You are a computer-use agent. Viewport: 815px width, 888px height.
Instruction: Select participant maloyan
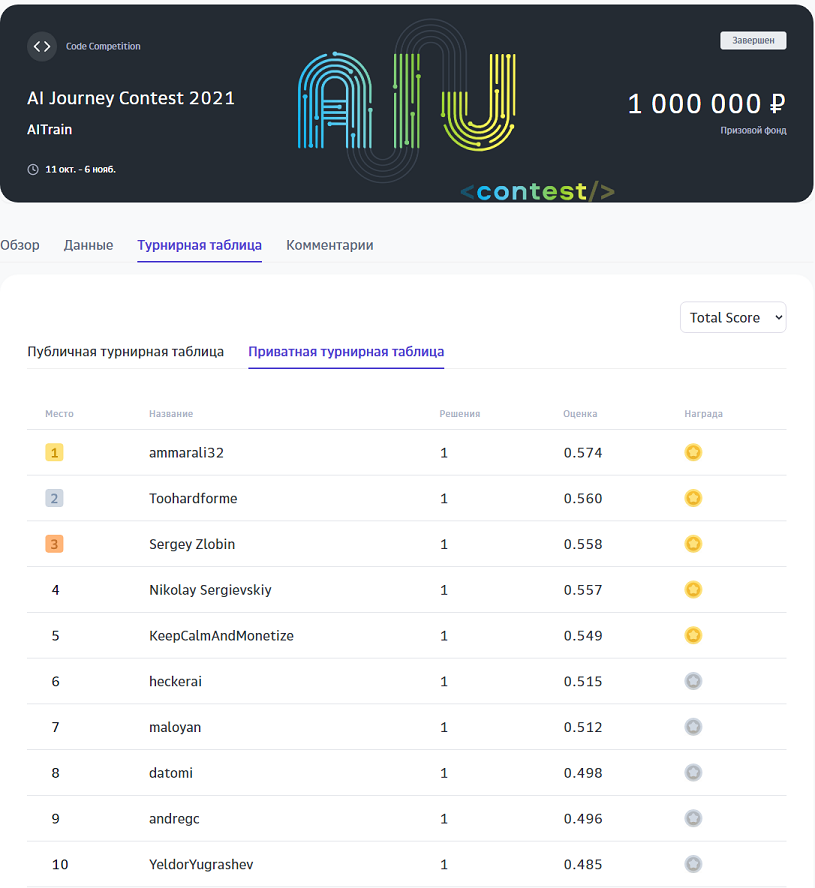(x=175, y=727)
